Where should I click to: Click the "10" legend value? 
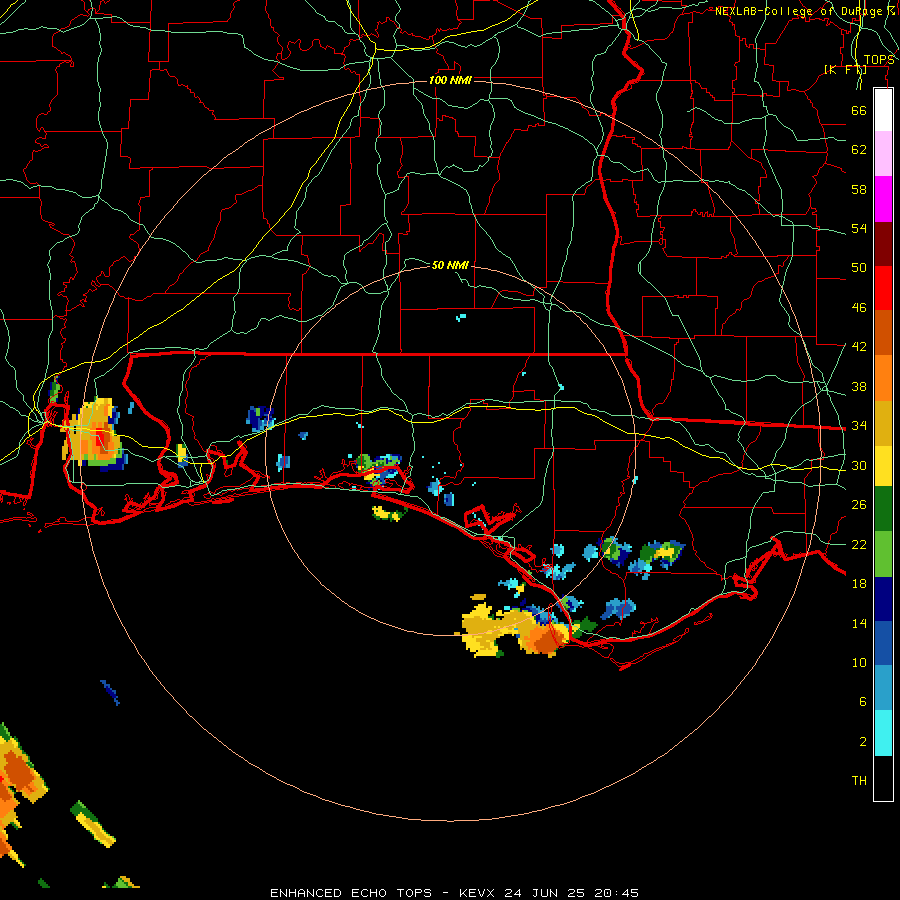(x=859, y=662)
